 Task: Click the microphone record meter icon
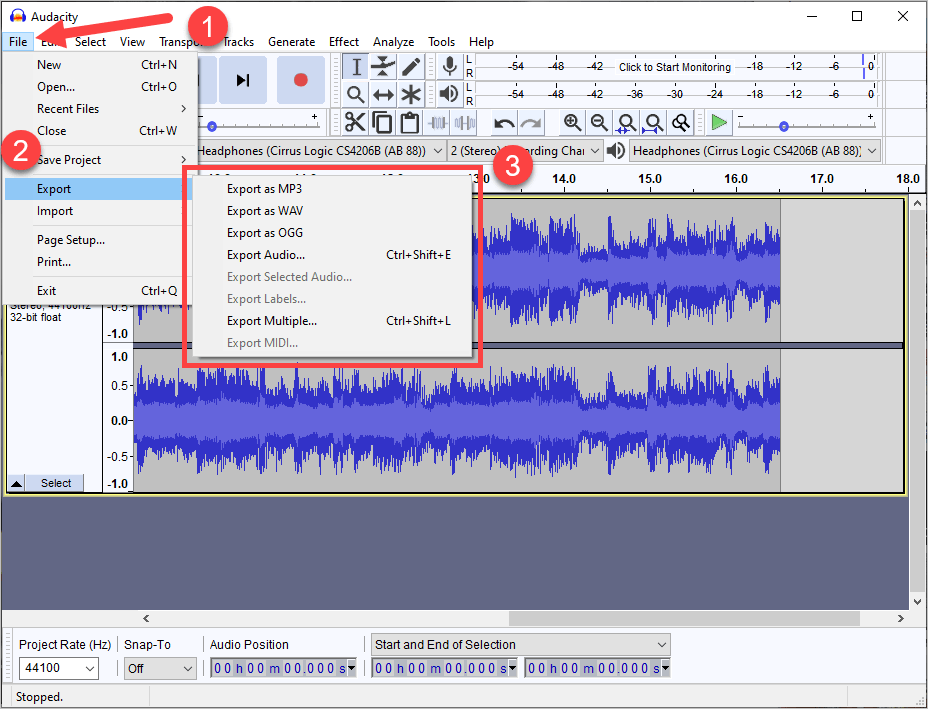point(450,66)
